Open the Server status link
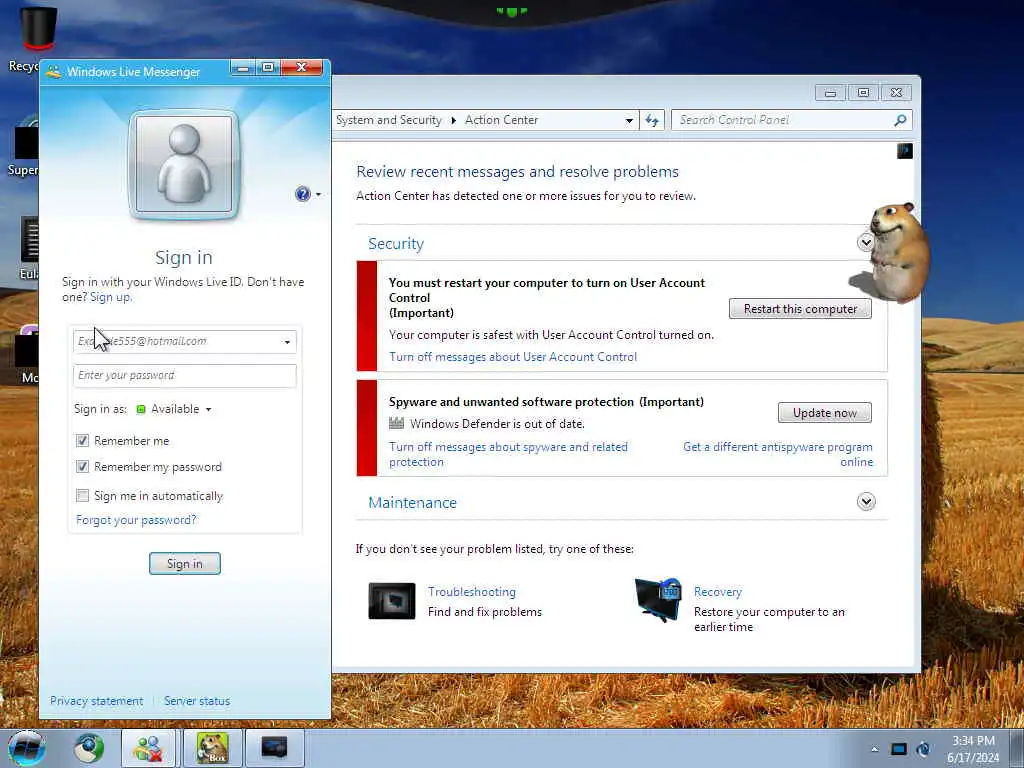1024x768 pixels. pyautogui.click(x=197, y=701)
